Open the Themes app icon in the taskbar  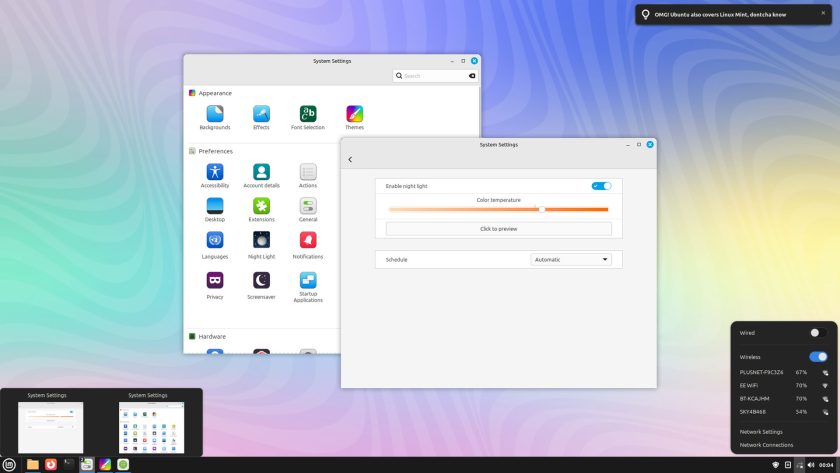pos(105,464)
